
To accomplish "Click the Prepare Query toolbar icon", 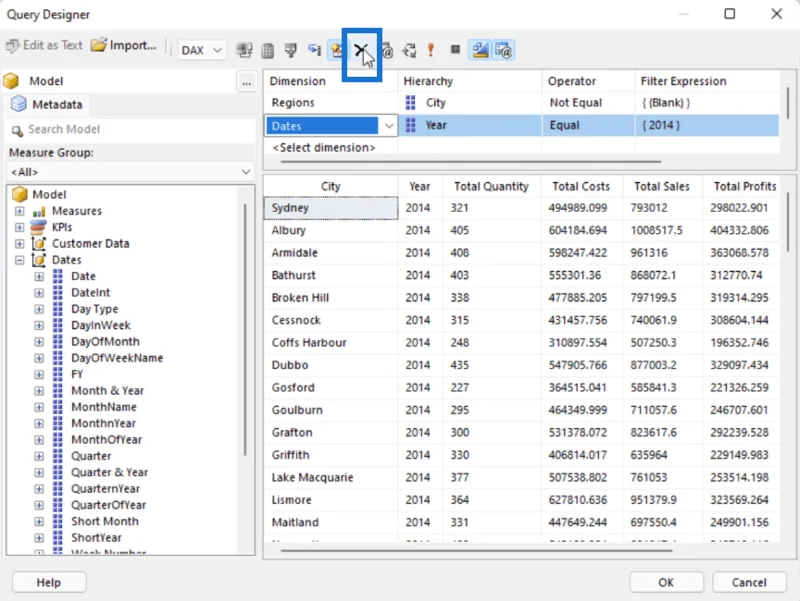I will pos(409,50).
